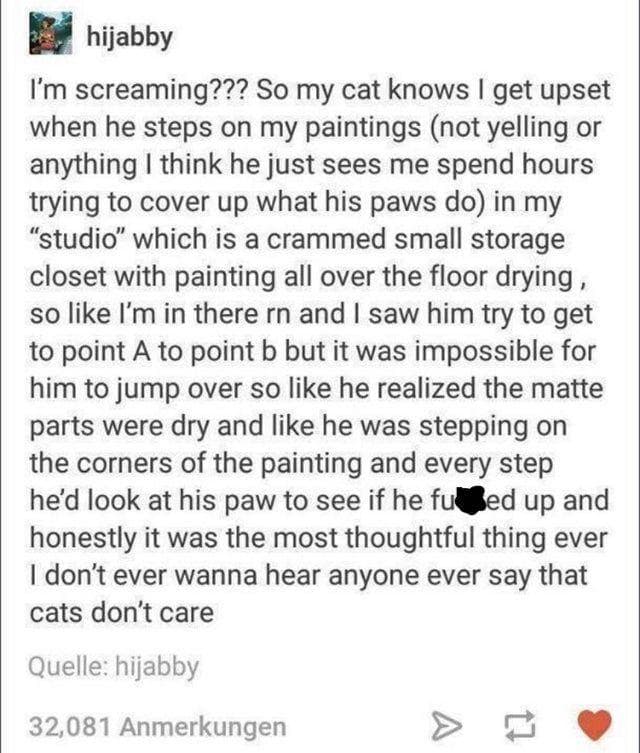The width and height of the screenshot is (640, 753).
Task: Select the word "paintings" in second line
Action: pyautogui.click(x=363, y=129)
